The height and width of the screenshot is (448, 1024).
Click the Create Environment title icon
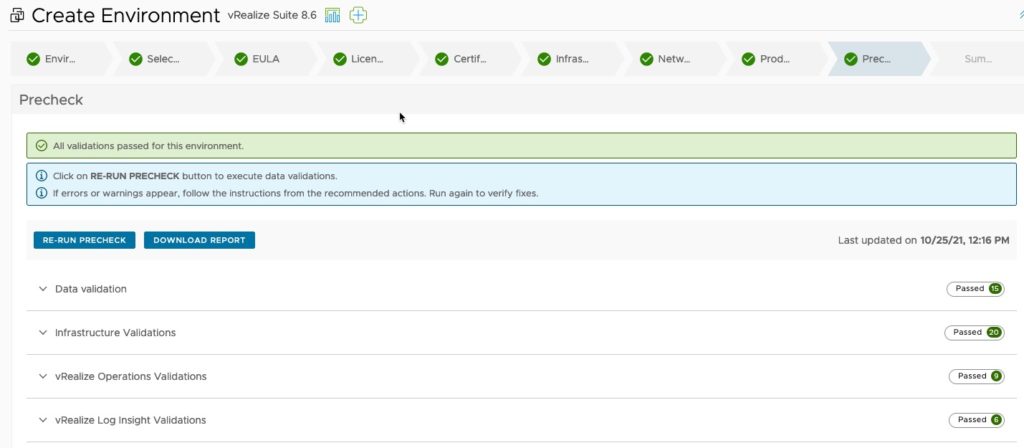pos(17,15)
